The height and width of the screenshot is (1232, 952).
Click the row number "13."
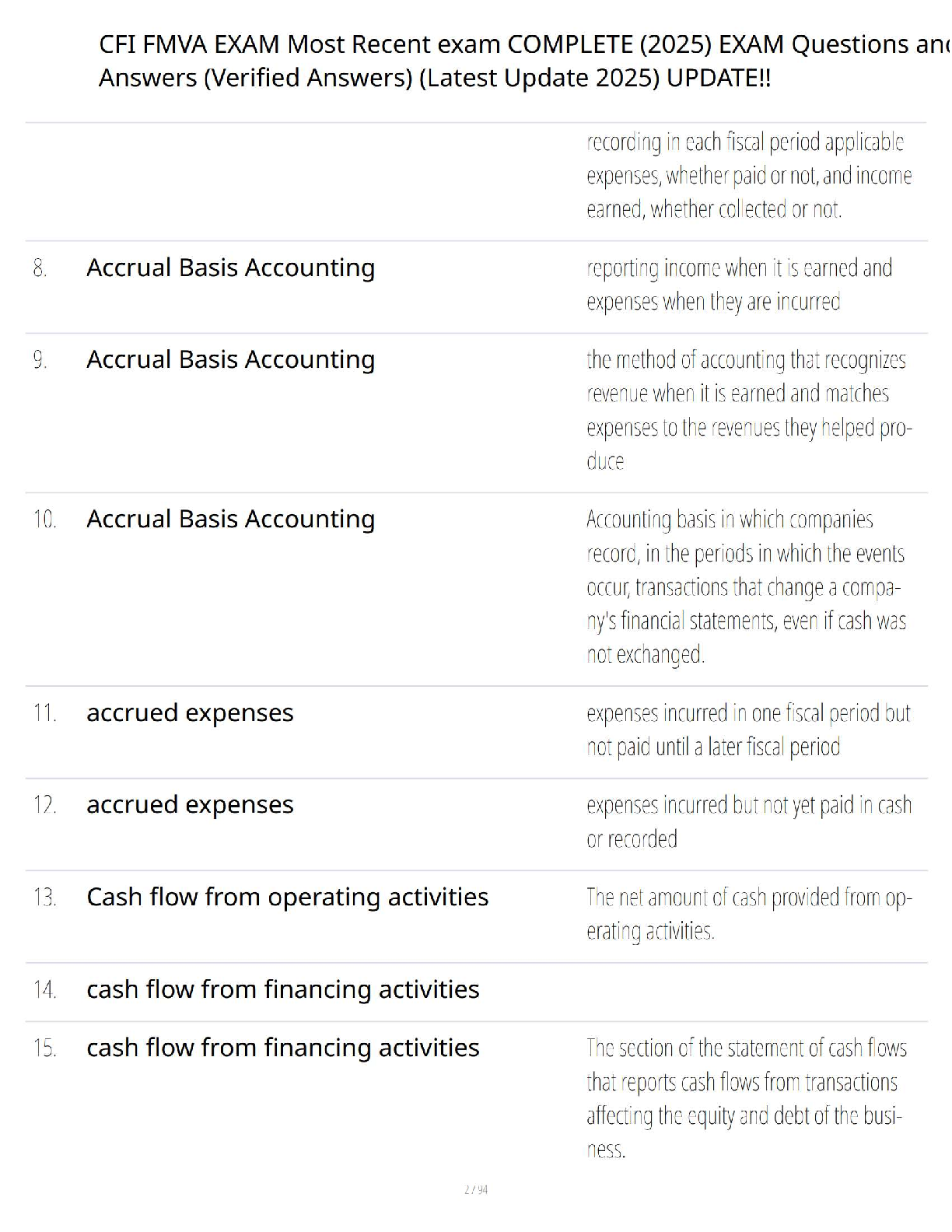44,898
